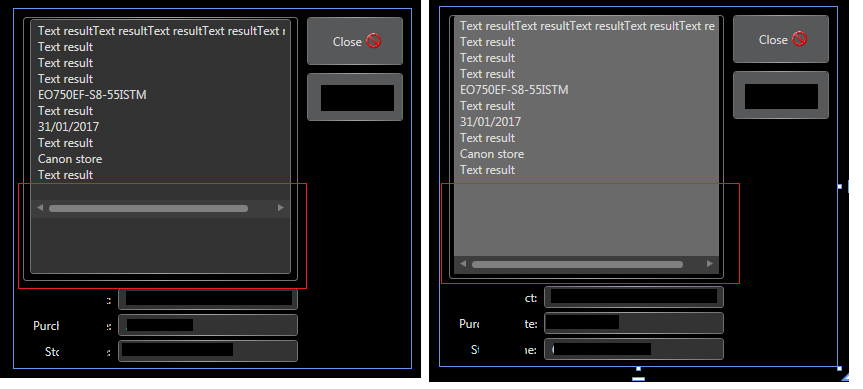Click right scroll arrow of right window's list
The height and width of the screenshot is (389, 863).
[x=710, y=264]
